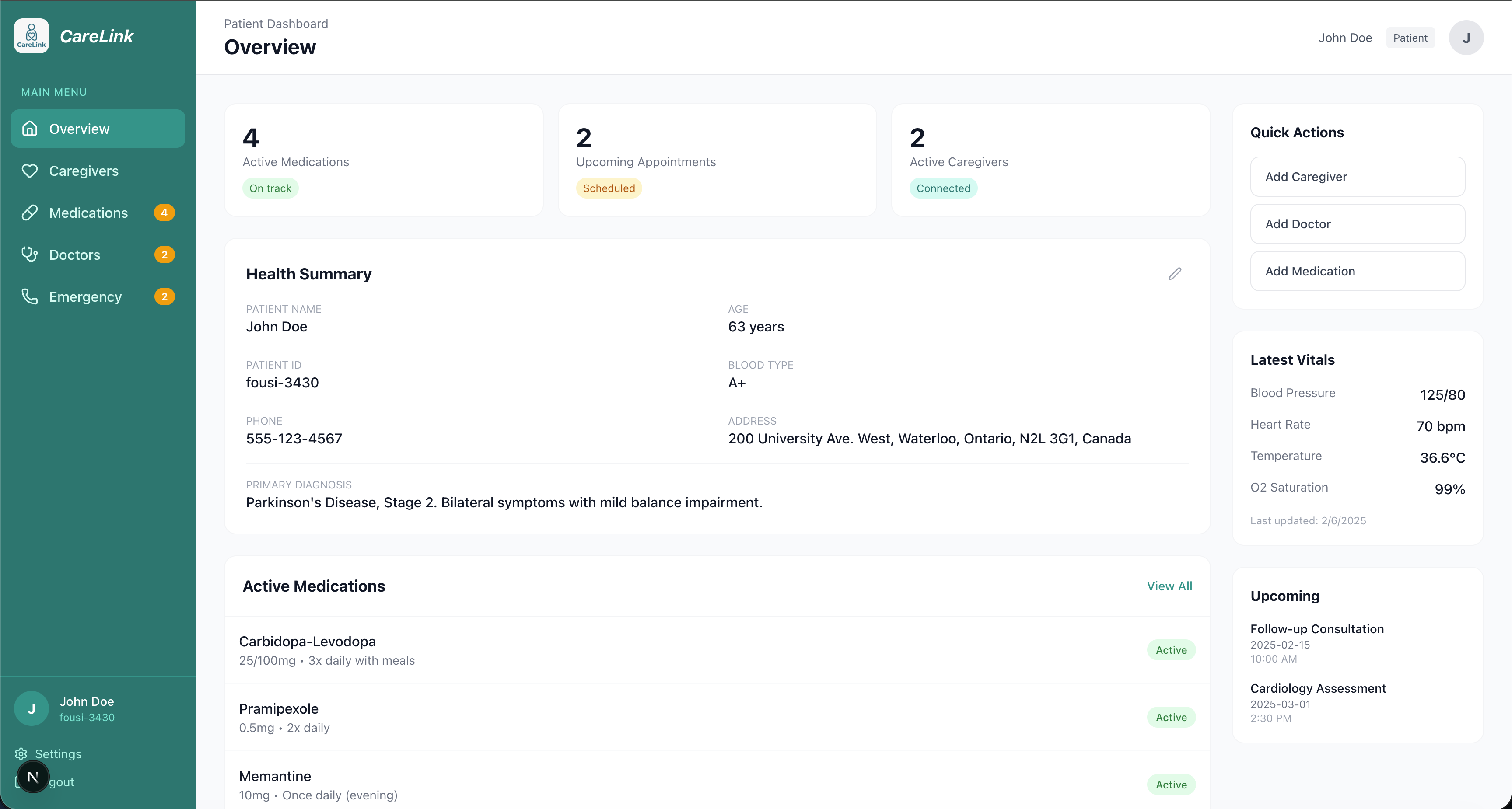The height and width of the screenshot is (809, 1512).
Task: Click the Caregivers heart icon
Action: pyautogui.click(x=30, y=171)
